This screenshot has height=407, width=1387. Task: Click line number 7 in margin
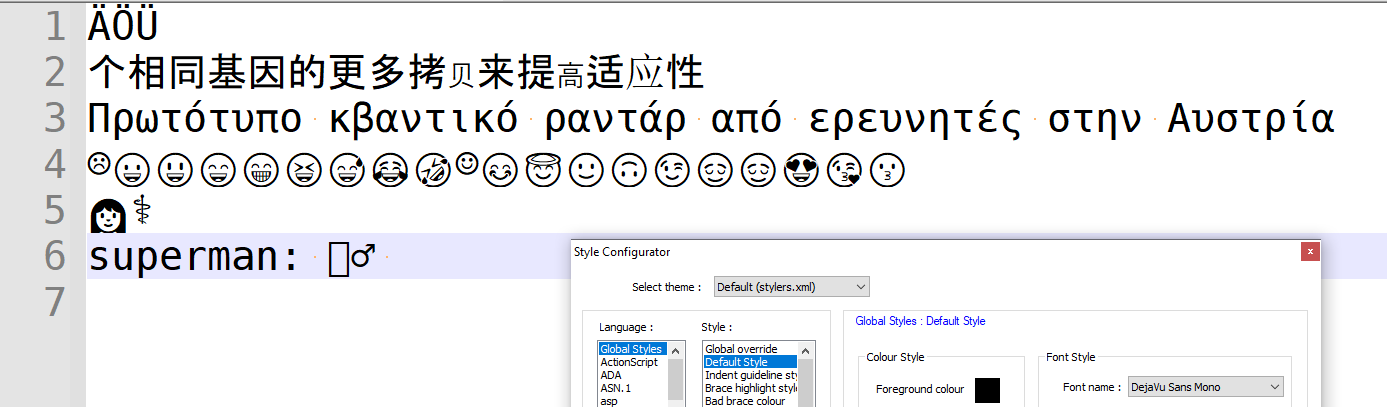57,302
